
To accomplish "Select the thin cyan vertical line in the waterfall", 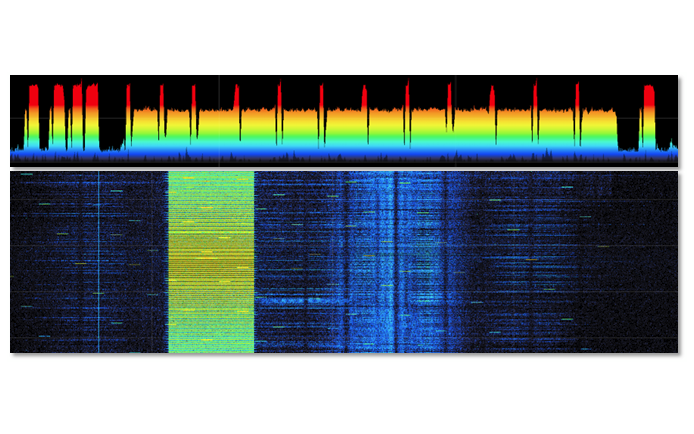I will pyautogui.click(x=99, y=262).
